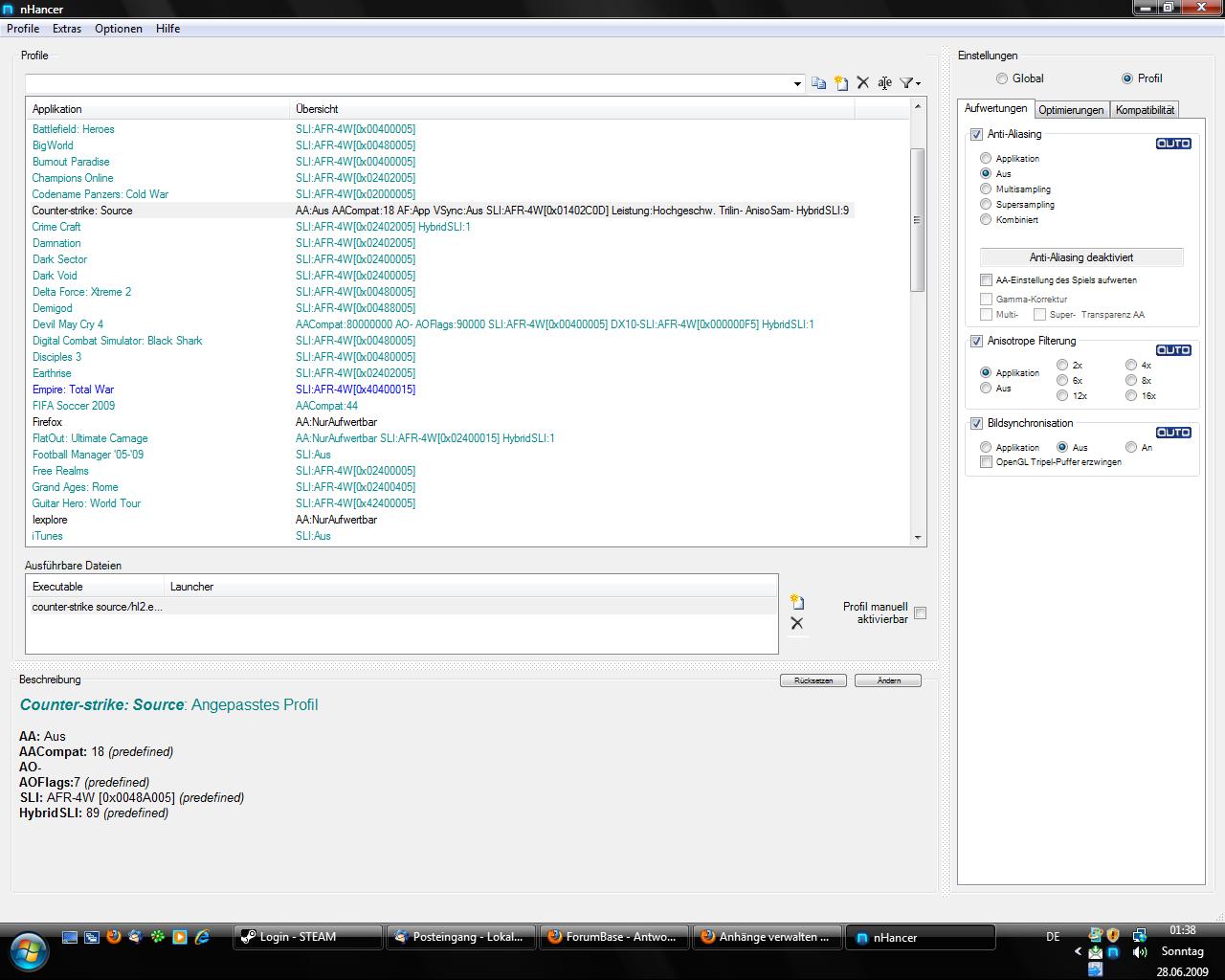Screen dimensions: 1225x980
Task: Launch Windows Media Player from quick launch
Action: [x=180, y=937]
